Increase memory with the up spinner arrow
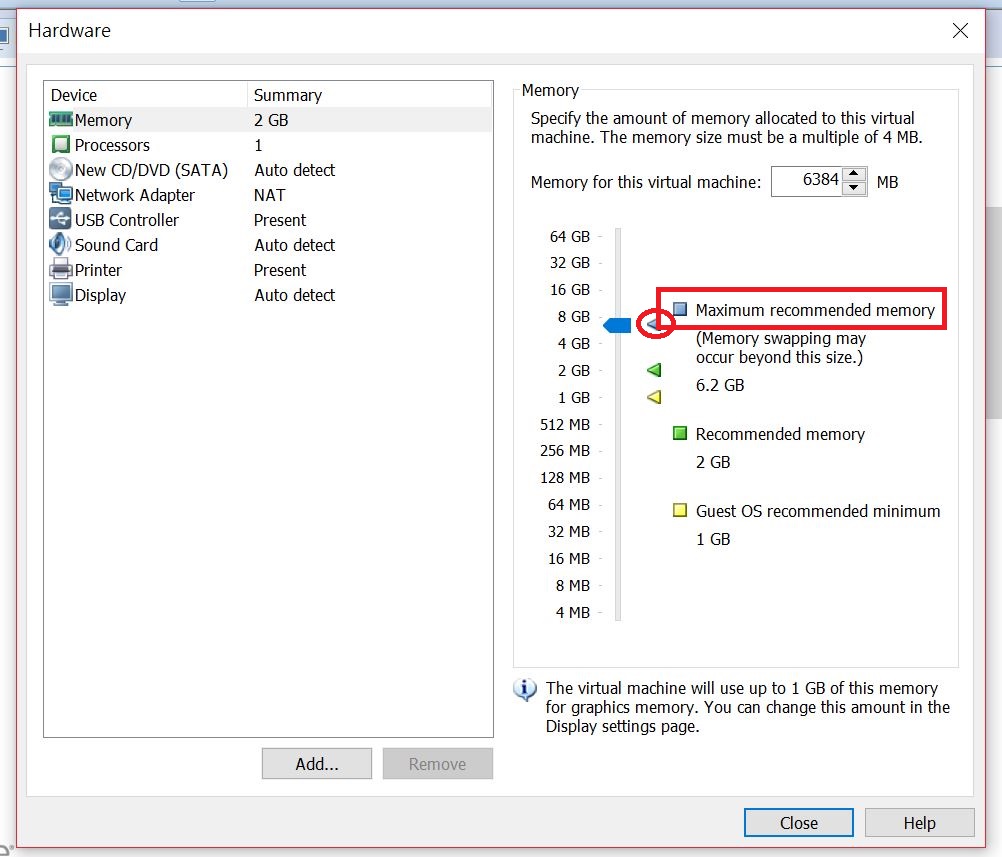The height and width of the screenshot is (857, 1002). [x=854, y=174]
